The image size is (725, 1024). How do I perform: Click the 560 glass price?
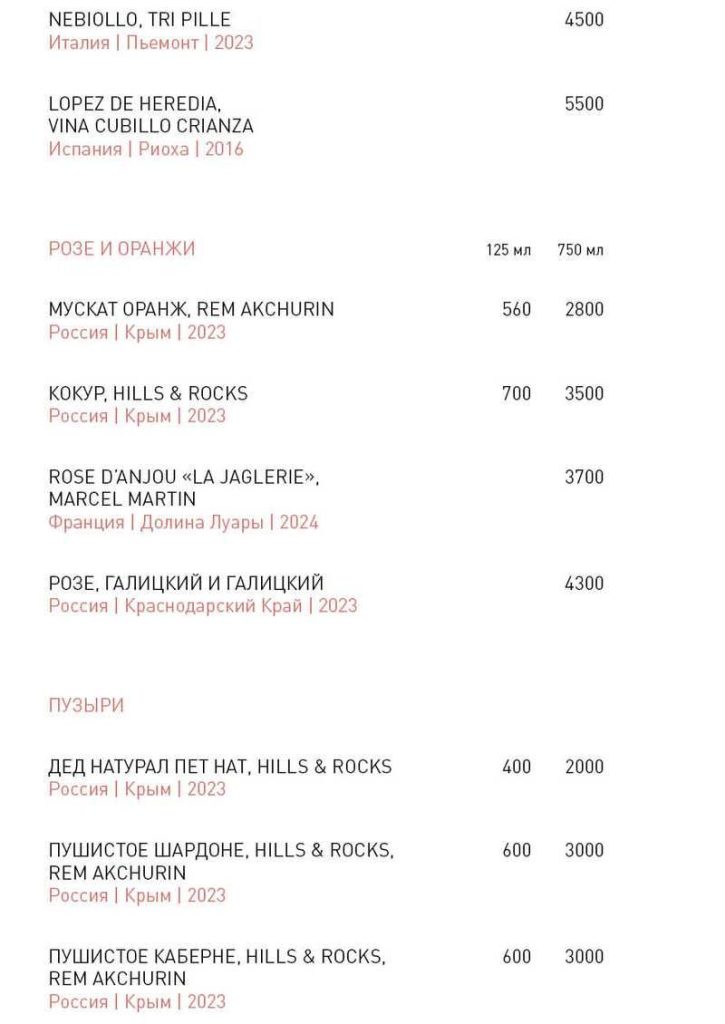pyautogui.click(x=517, y=310)
